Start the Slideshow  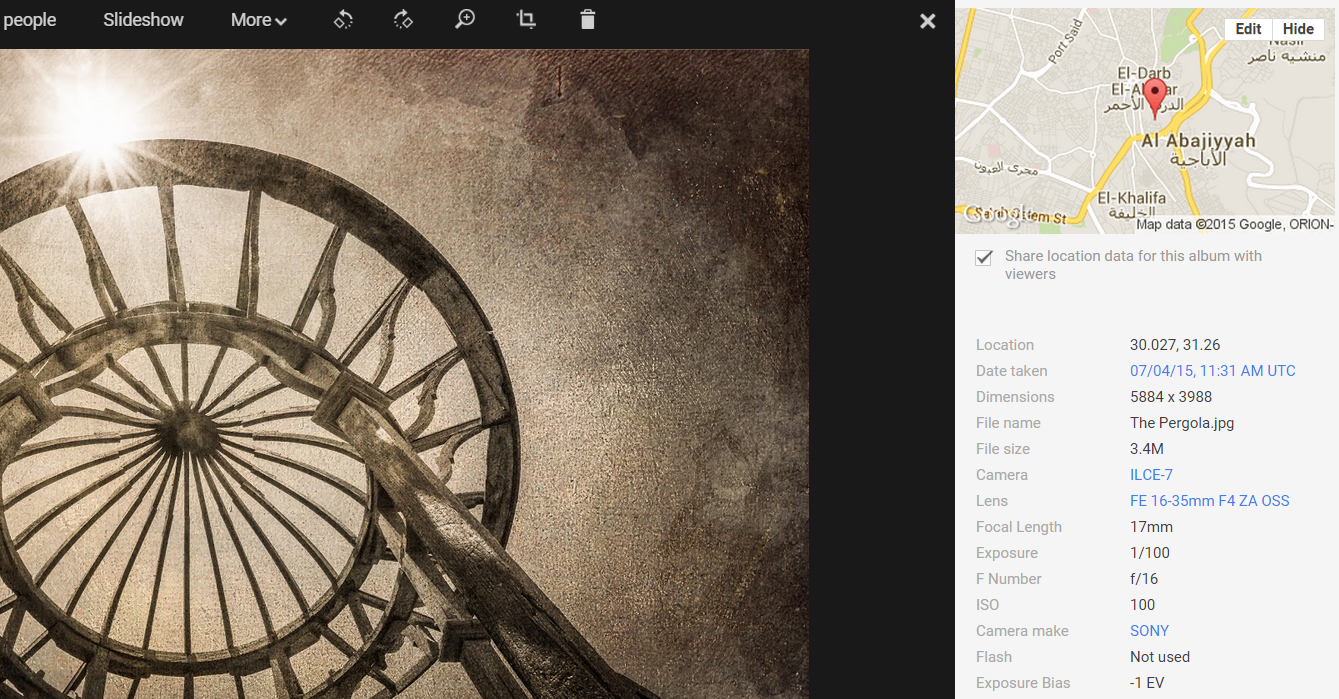143,20
